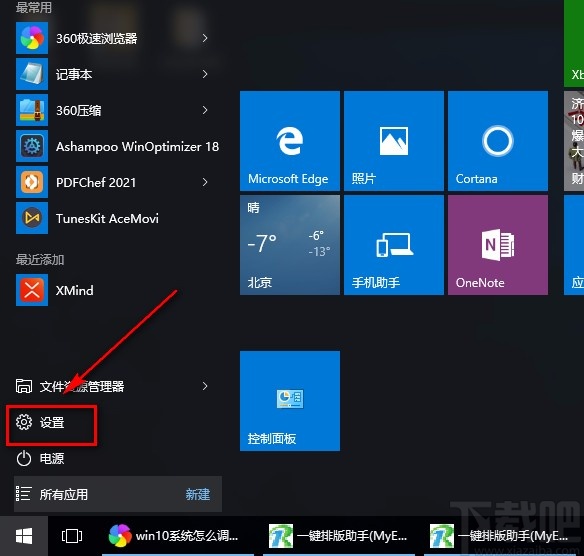Viewport: 584px width, 556px height.
Task: Expand PDFChef 2021 jump list arrow
Action: tap(205, 182)
